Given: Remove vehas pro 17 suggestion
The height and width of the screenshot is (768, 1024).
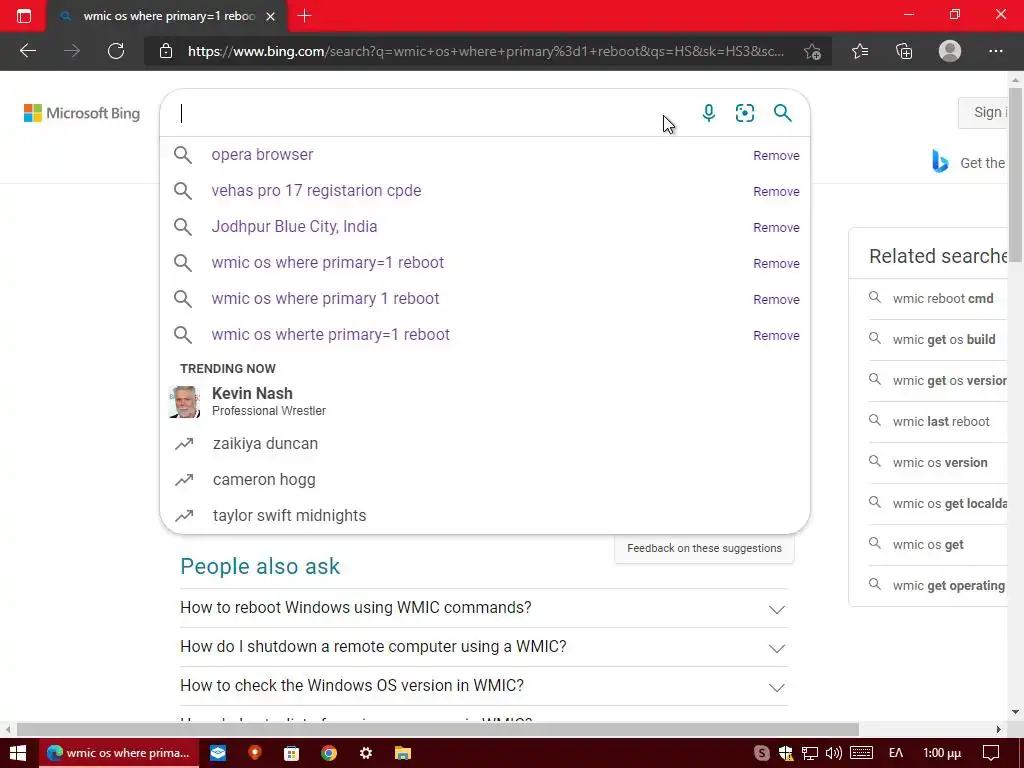Looking at the screenshot, I should (776, 191).
